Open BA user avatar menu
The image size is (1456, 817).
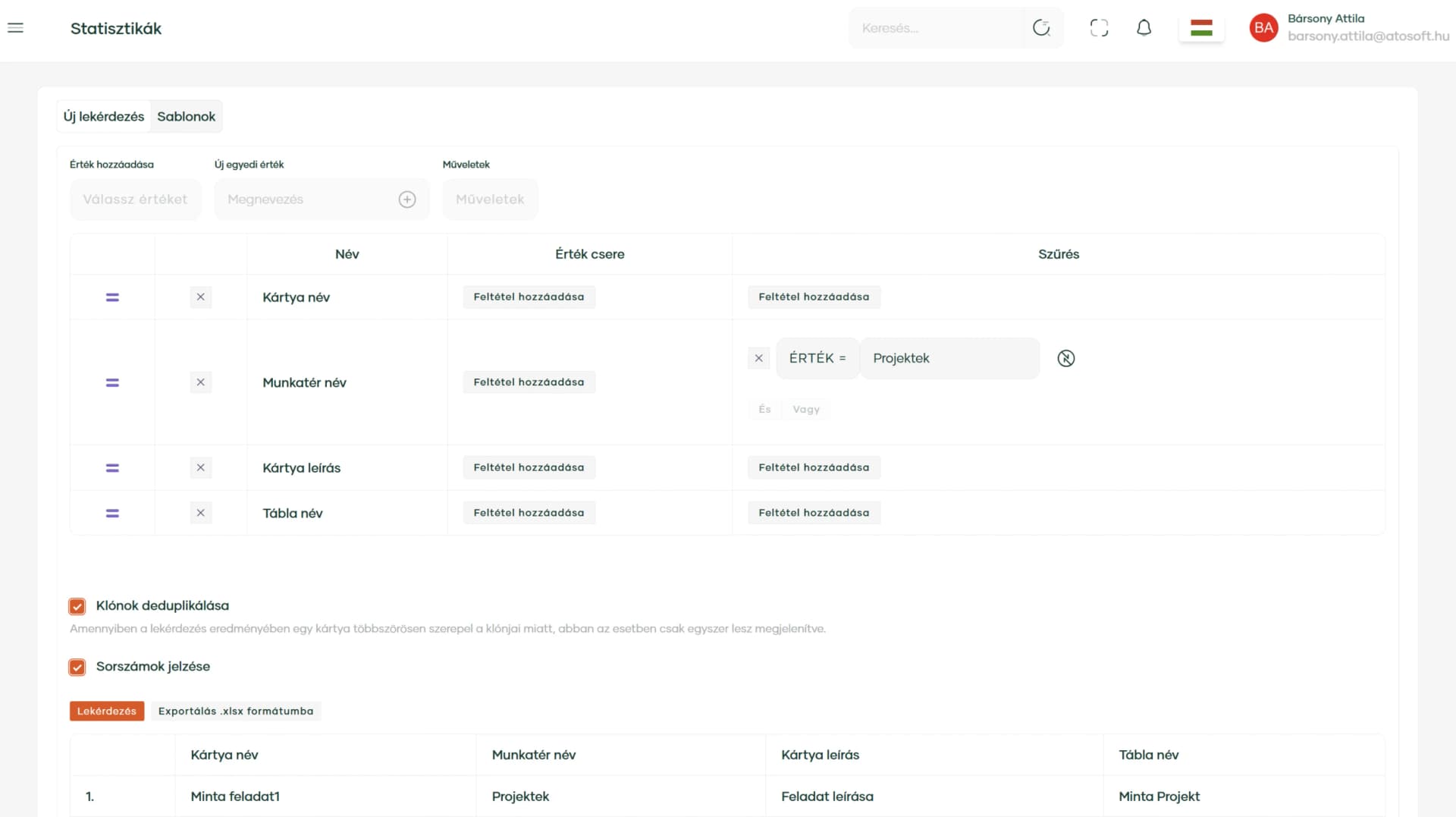1263,28
